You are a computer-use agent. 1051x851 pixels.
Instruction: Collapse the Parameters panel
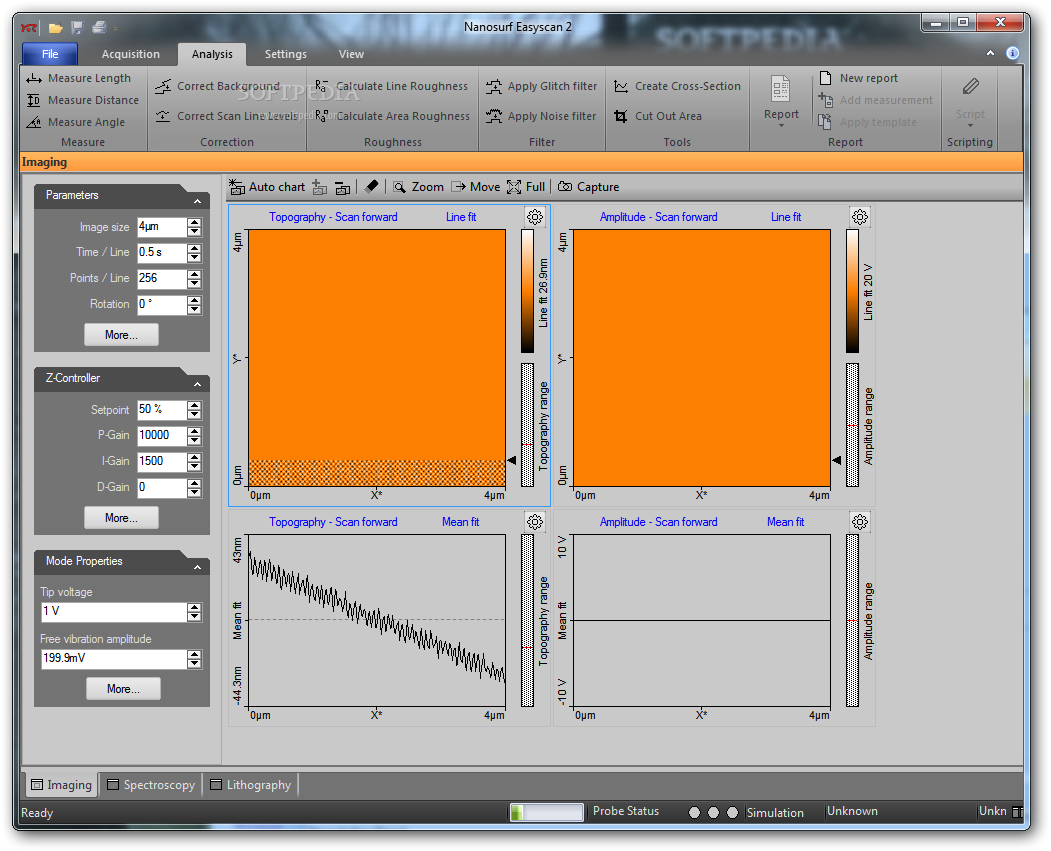coord(197,202)
